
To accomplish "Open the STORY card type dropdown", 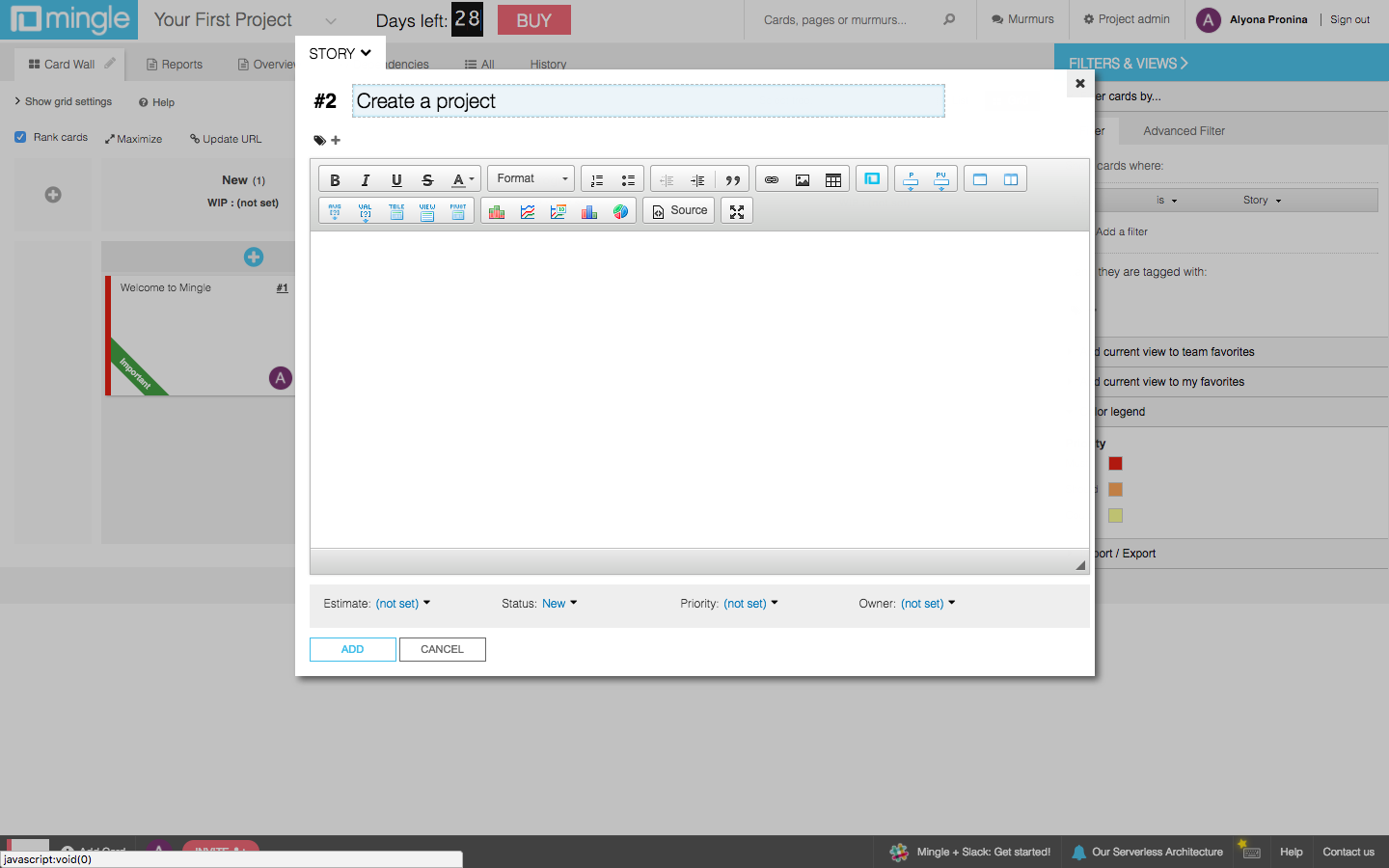I will (x=340, y=54).
